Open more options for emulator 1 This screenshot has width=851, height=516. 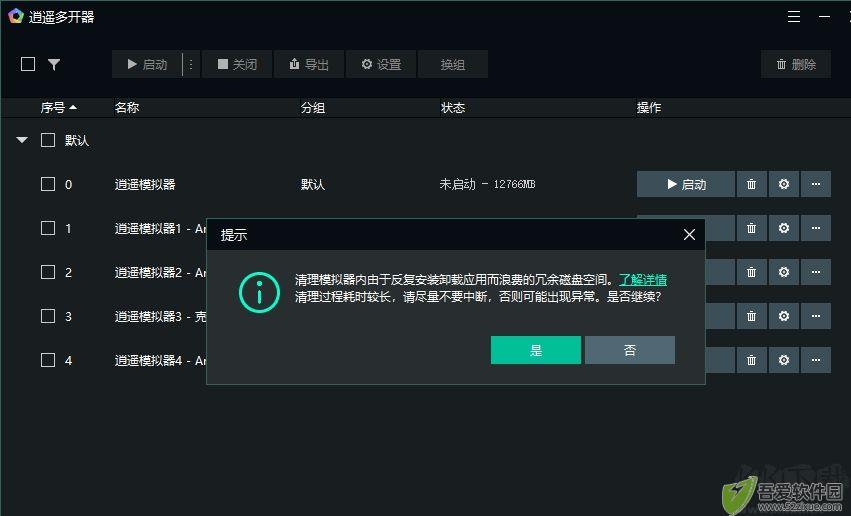pyautogui.click(x=815, y=228)
